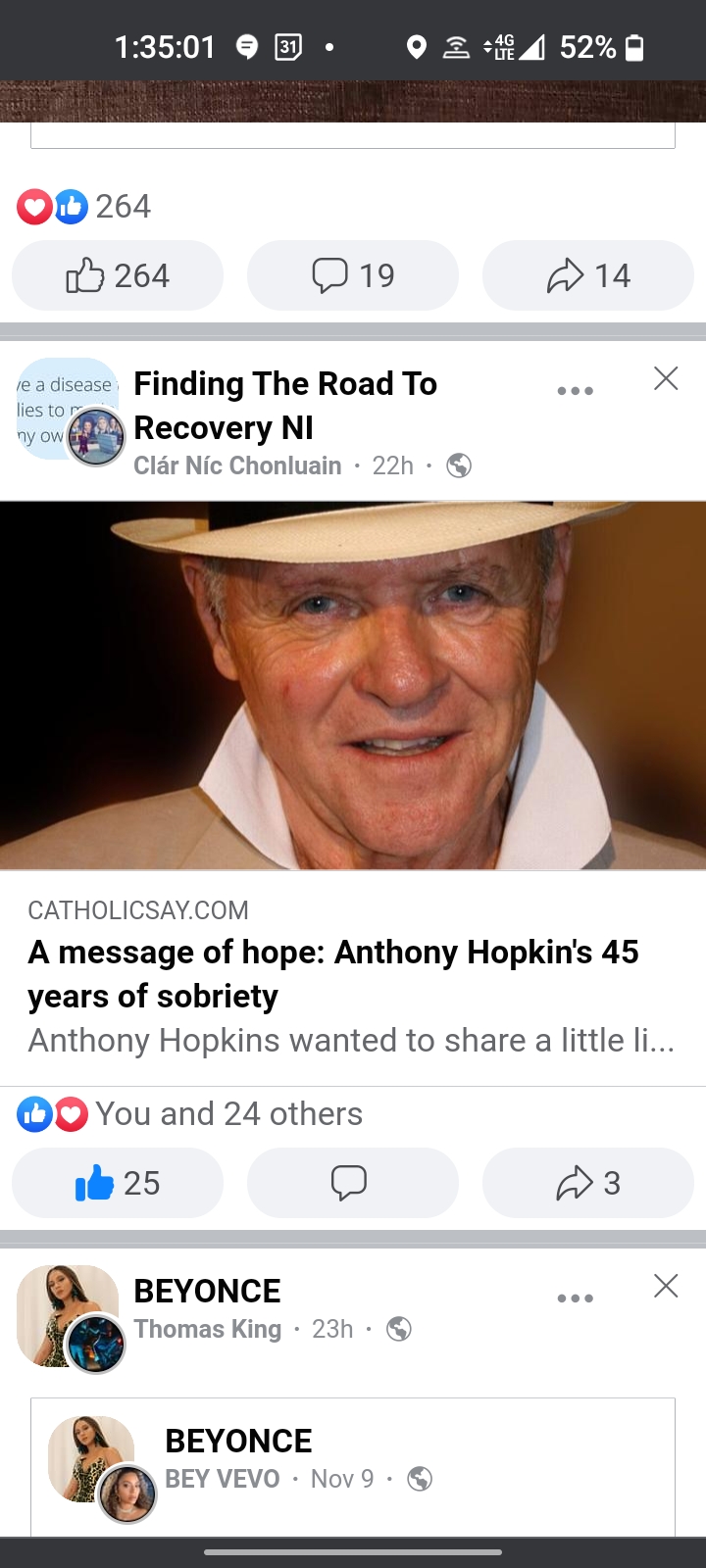Open the message of hope article headline

point(333,973)
